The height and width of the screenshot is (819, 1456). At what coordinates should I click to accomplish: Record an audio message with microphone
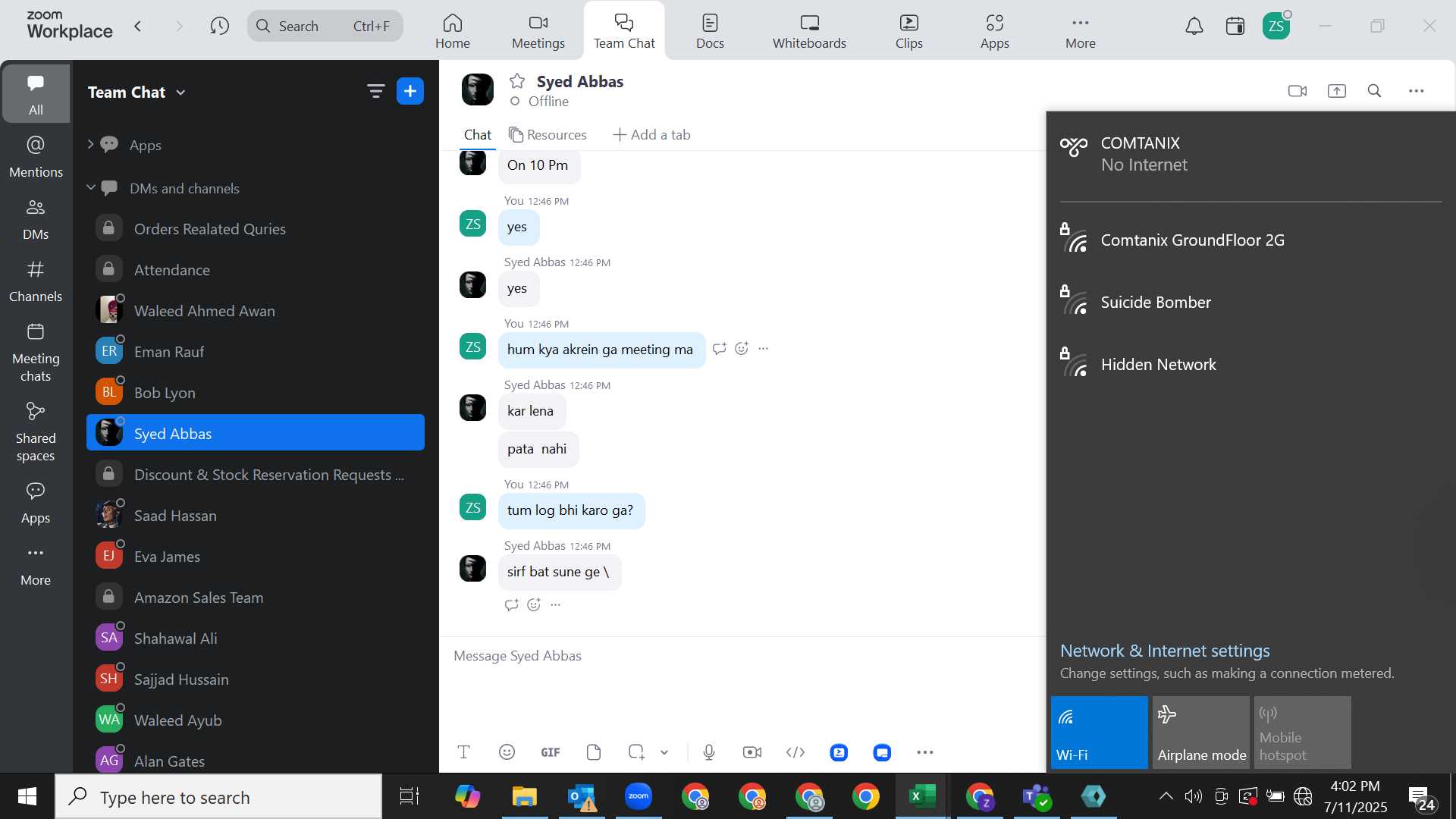point(709,752)
